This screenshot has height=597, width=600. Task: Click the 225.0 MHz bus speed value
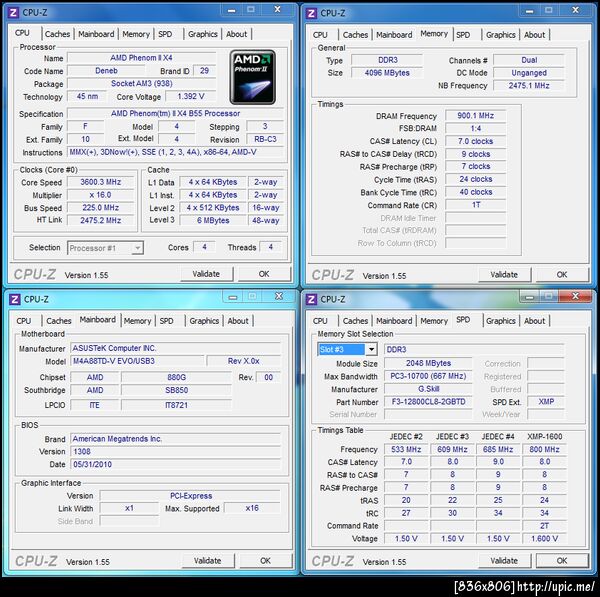point(101,208)
